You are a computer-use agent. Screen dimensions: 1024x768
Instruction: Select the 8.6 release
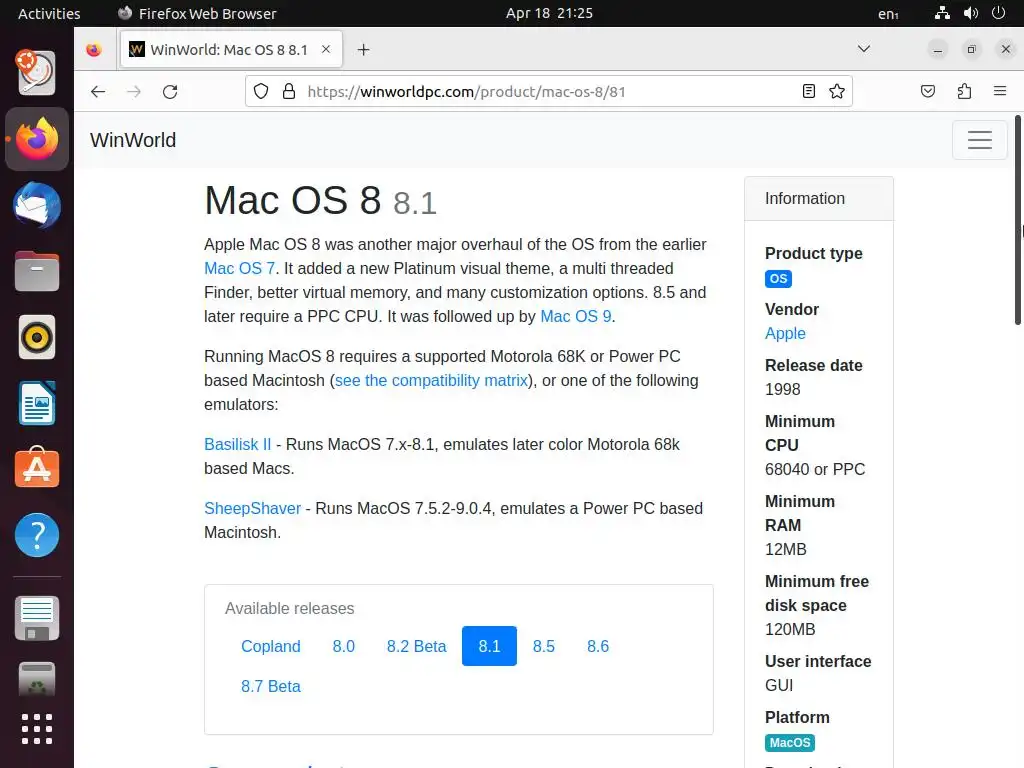(598, 646)
